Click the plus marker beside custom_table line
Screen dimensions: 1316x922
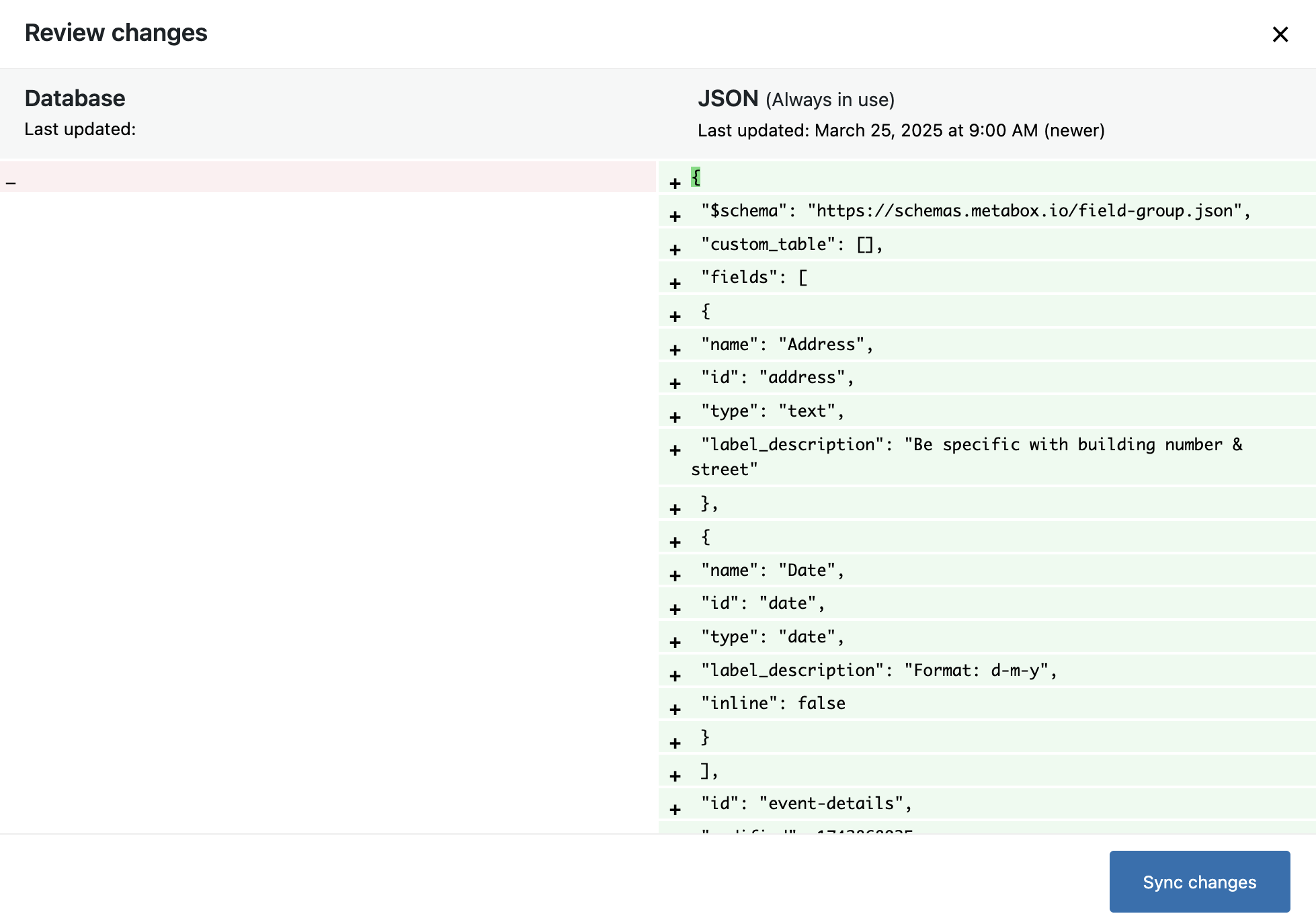(x=675, y=250)
